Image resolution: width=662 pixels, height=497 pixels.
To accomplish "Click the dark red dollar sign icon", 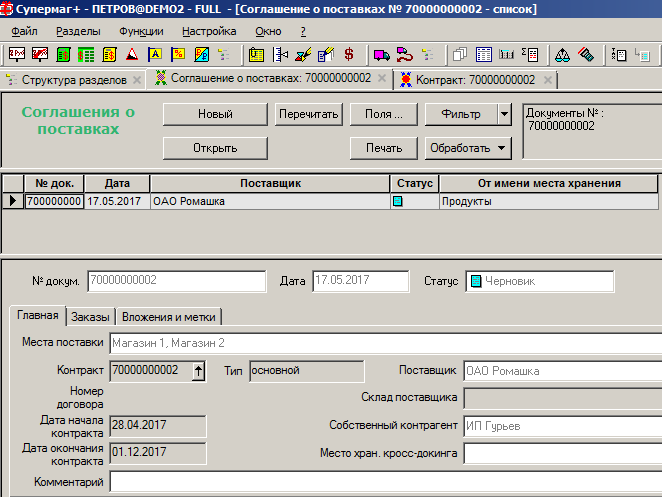I will (x=349, y=54).
